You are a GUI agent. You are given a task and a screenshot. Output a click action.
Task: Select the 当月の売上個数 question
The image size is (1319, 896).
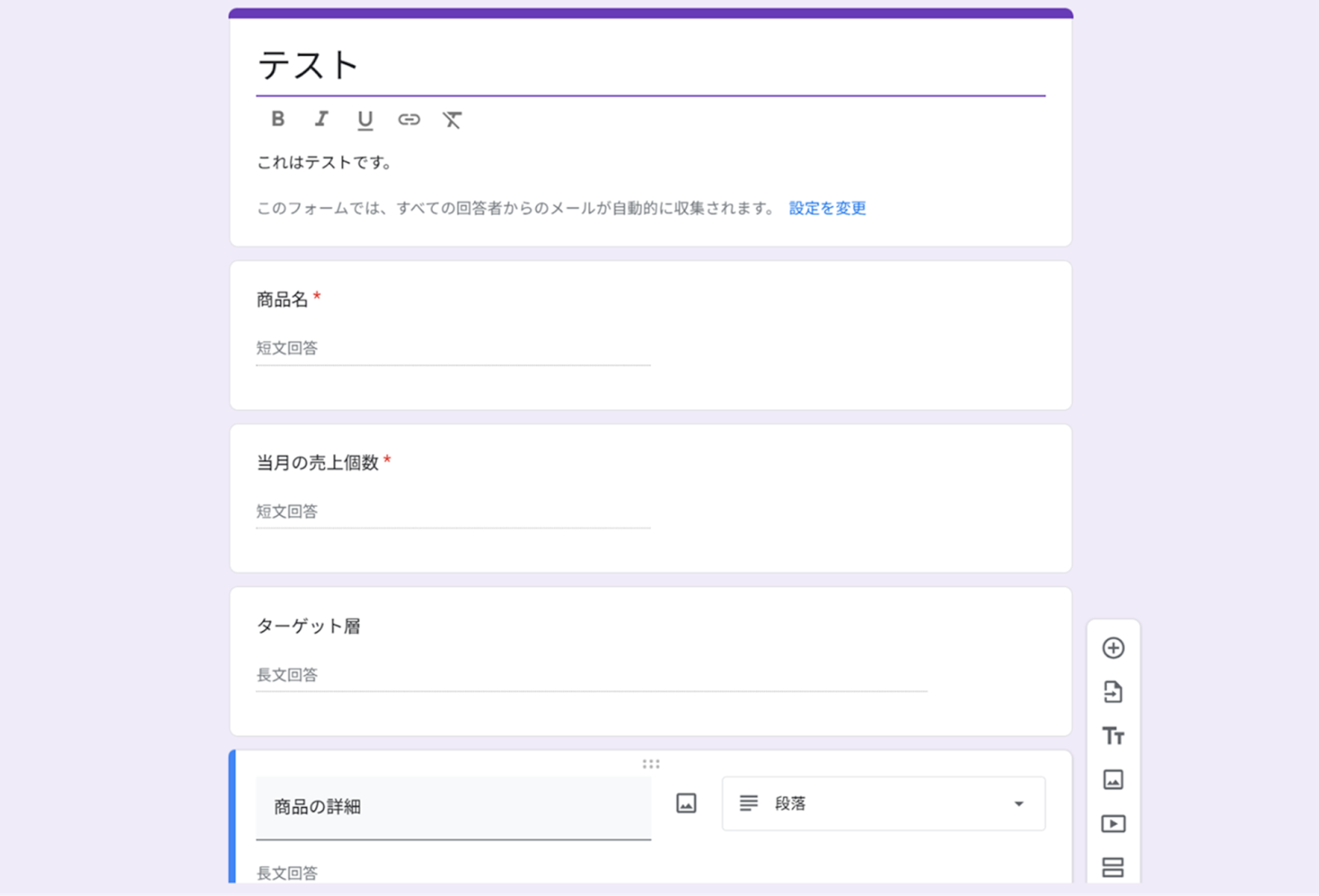coord(650,499)
